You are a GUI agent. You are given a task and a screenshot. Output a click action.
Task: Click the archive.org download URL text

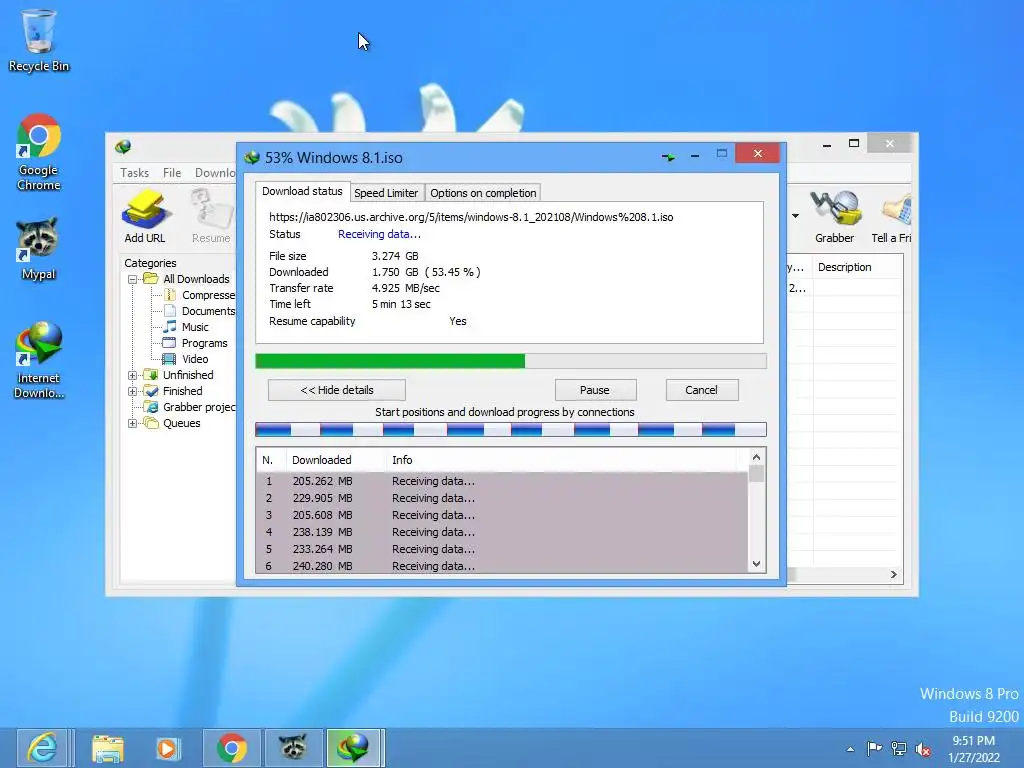tap(471, 217)
